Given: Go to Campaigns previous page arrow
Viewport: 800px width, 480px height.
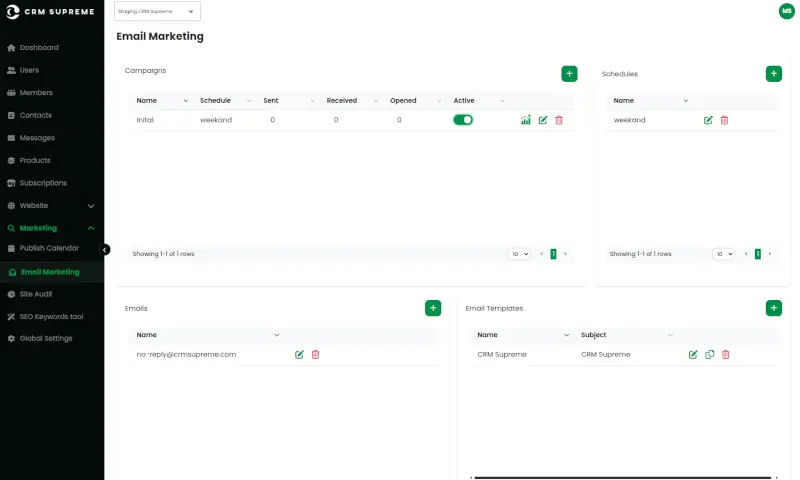Looking at the screenshot, I should 541,254.
